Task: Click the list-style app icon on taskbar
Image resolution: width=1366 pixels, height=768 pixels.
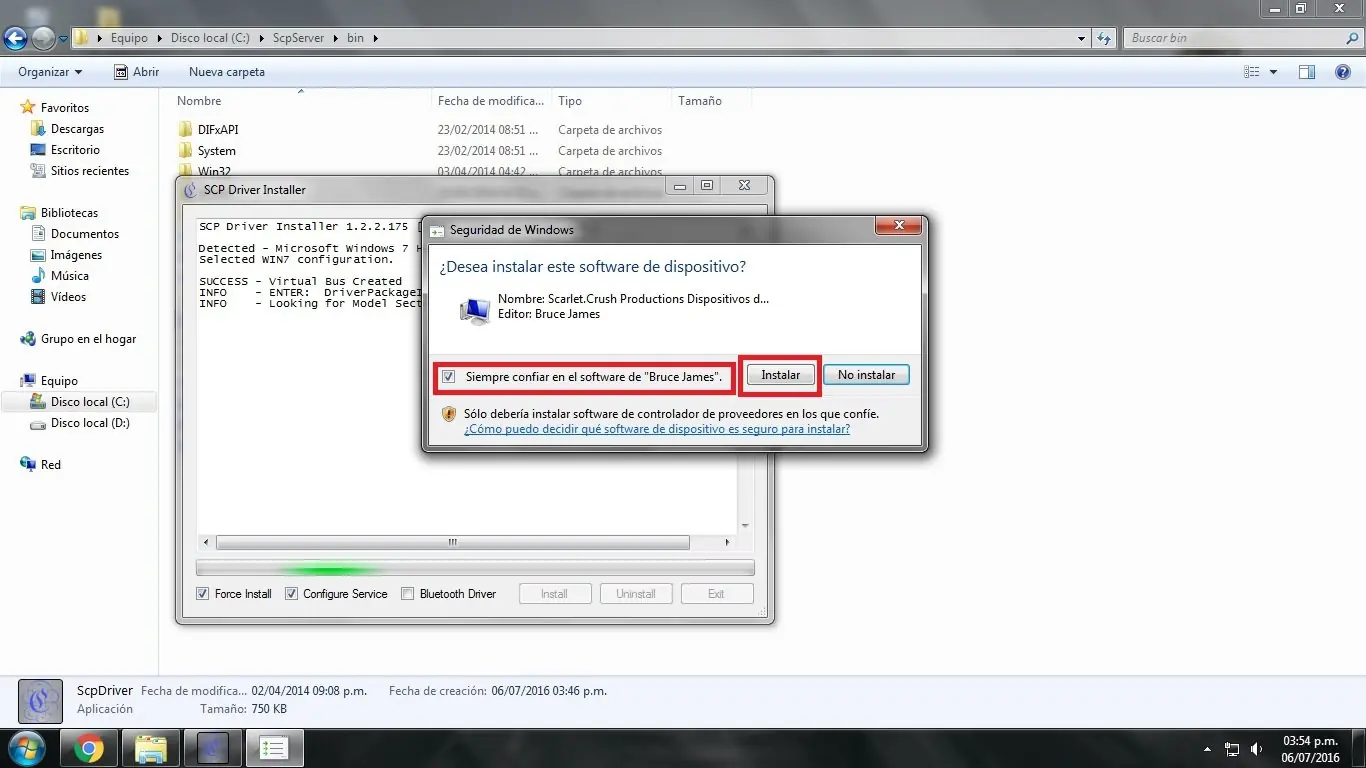Action: point(274,748)
